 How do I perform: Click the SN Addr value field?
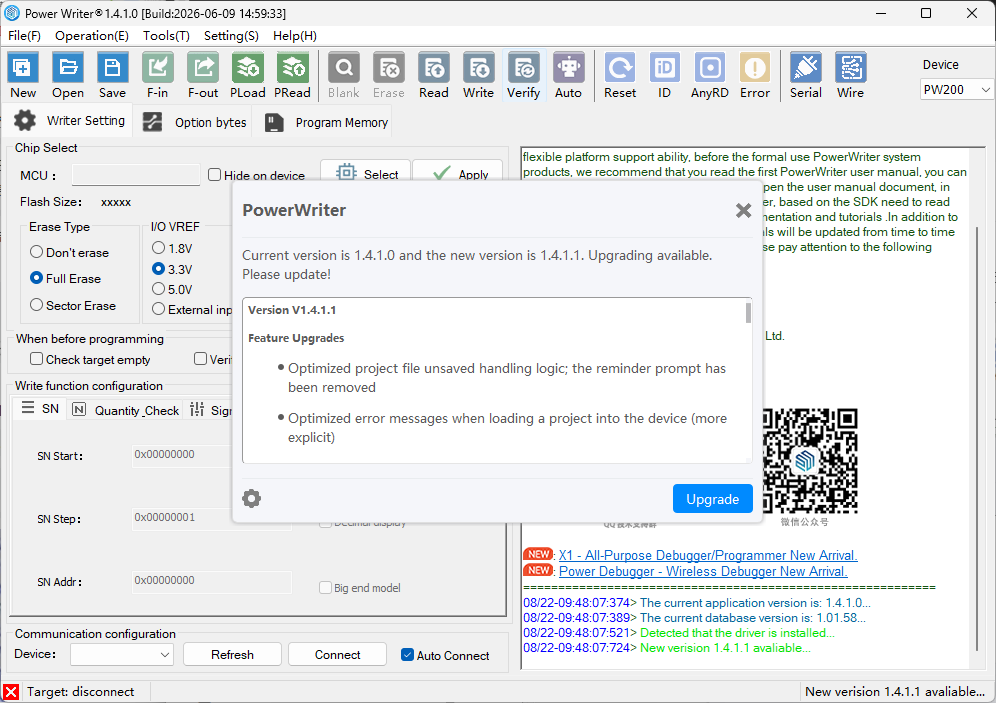pyautogui.click(x=212, y=580)
